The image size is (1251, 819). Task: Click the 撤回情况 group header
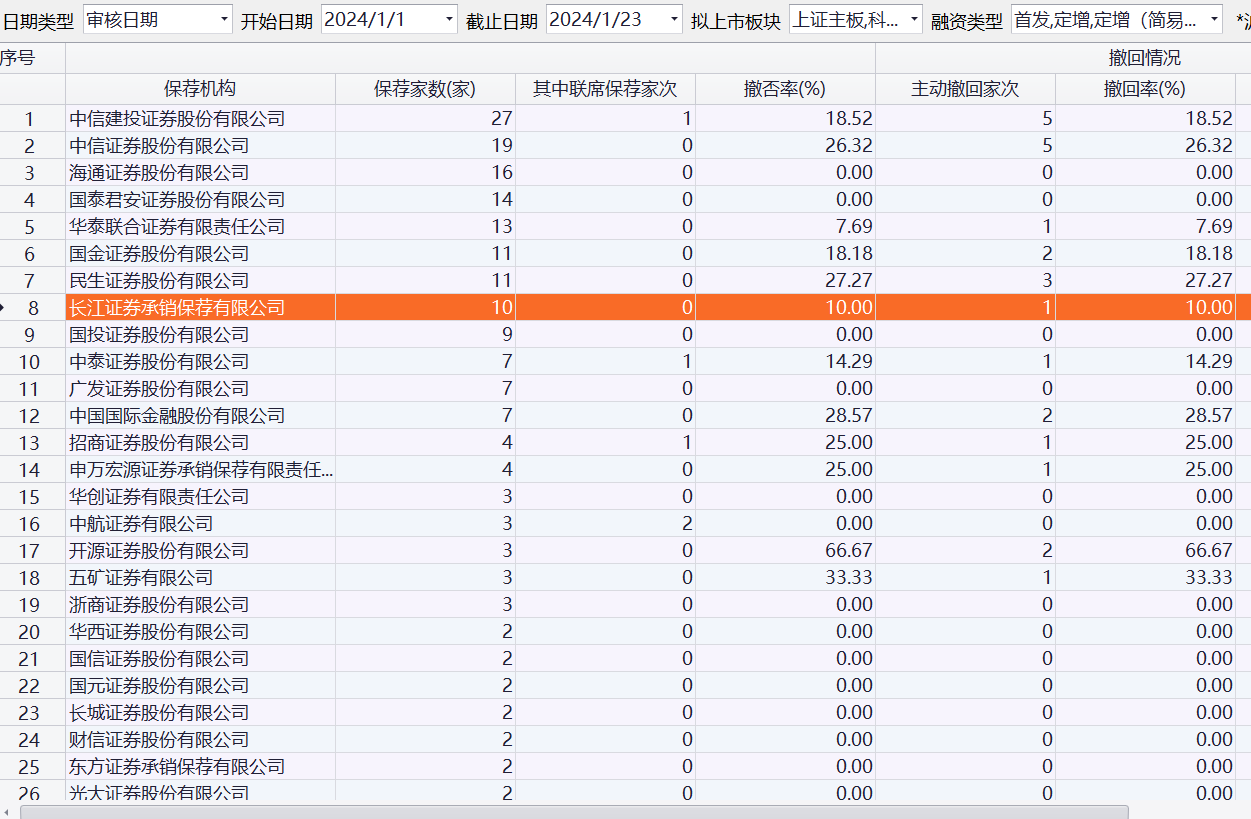[x=1144, y=58]
